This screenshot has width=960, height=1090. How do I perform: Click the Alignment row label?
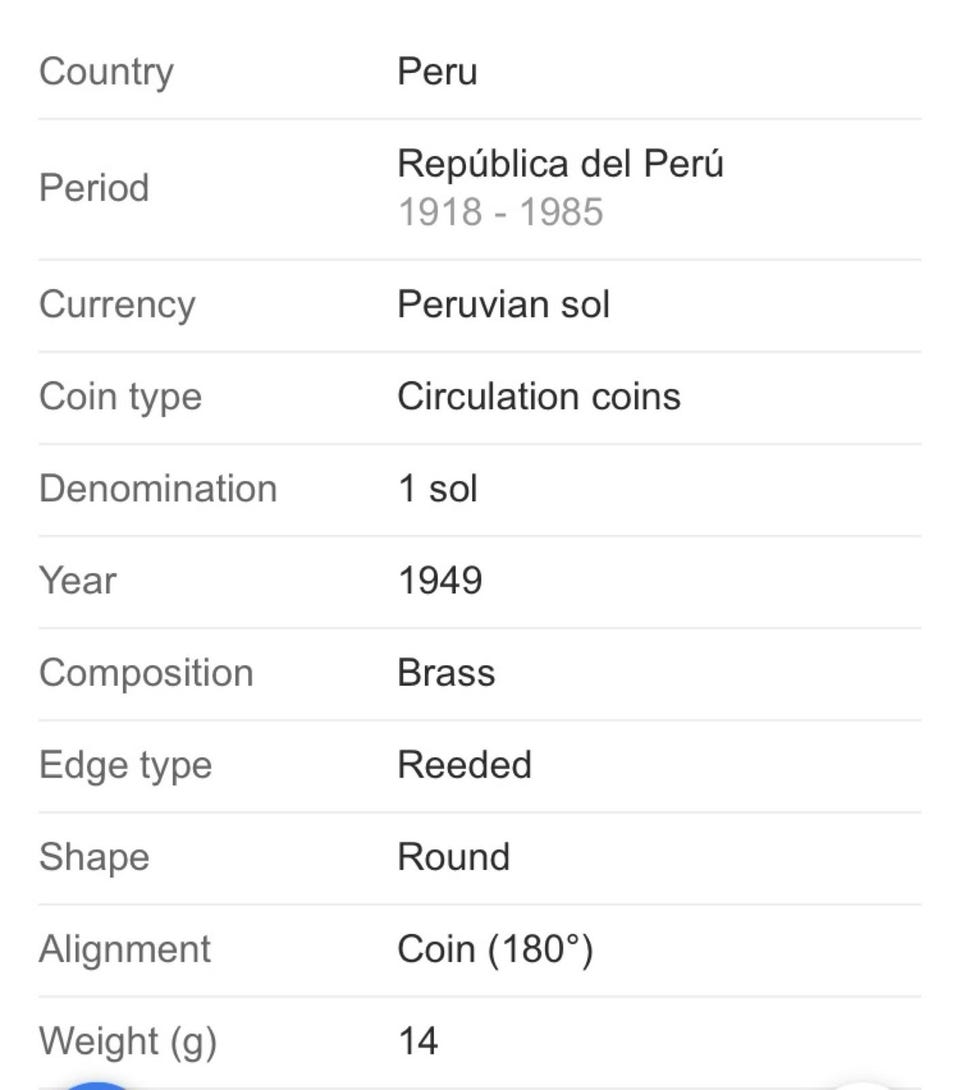pyautogui.click(x=125, y=949)
